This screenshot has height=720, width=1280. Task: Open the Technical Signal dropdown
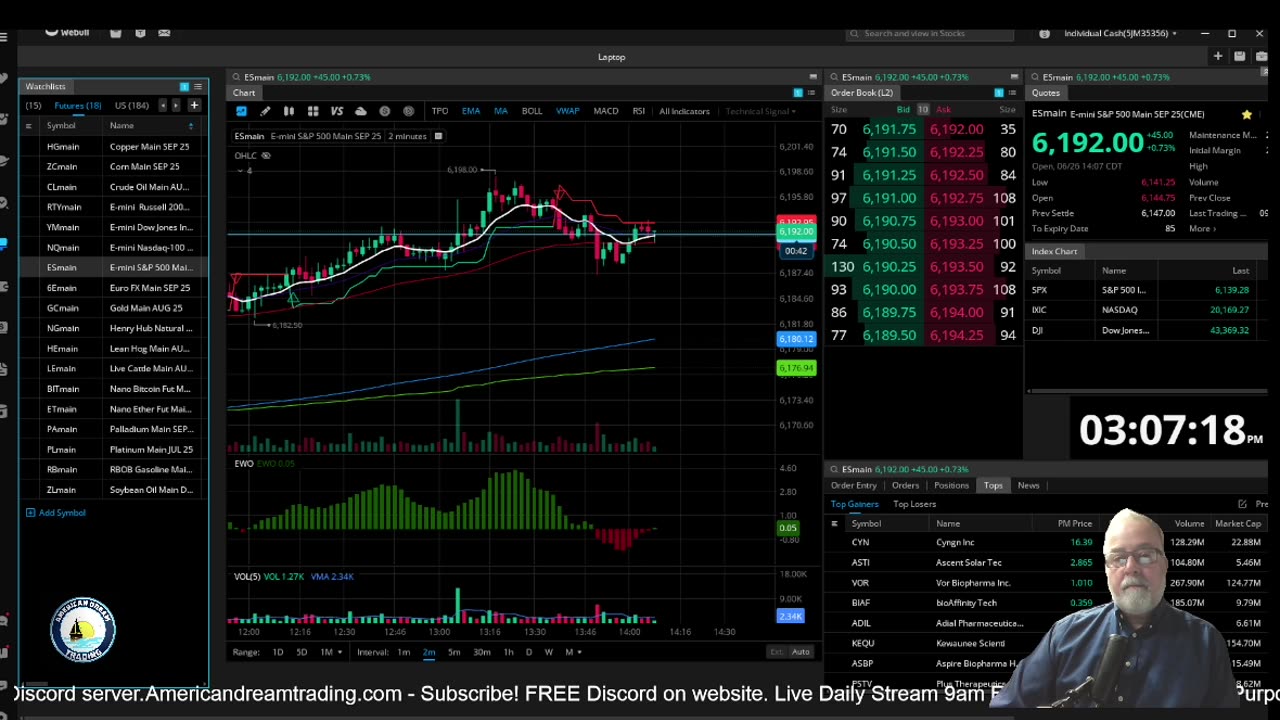coord(760,111)
